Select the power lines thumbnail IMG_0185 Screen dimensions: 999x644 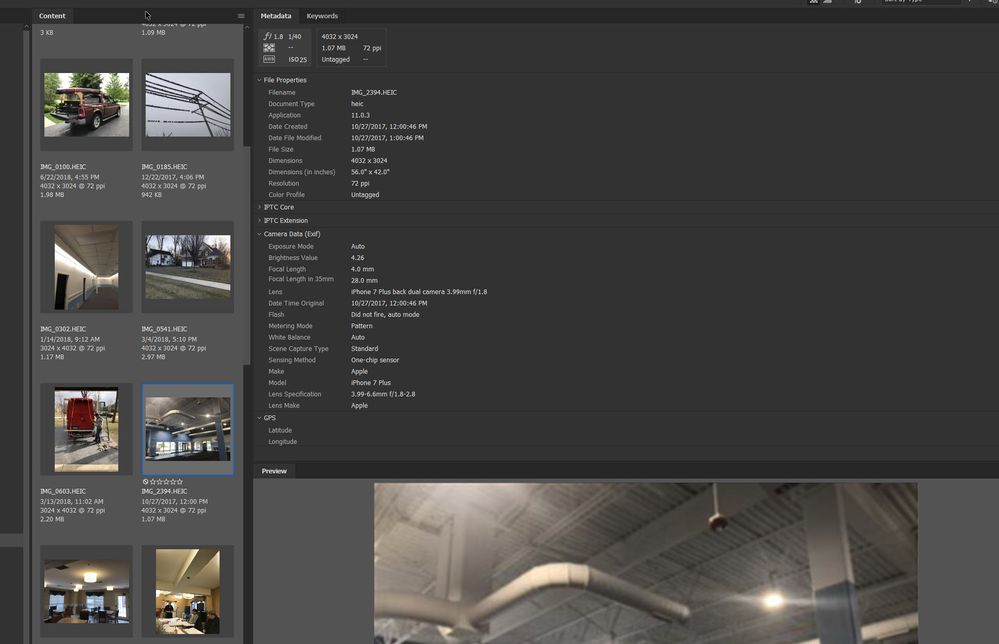pos(188,104)
